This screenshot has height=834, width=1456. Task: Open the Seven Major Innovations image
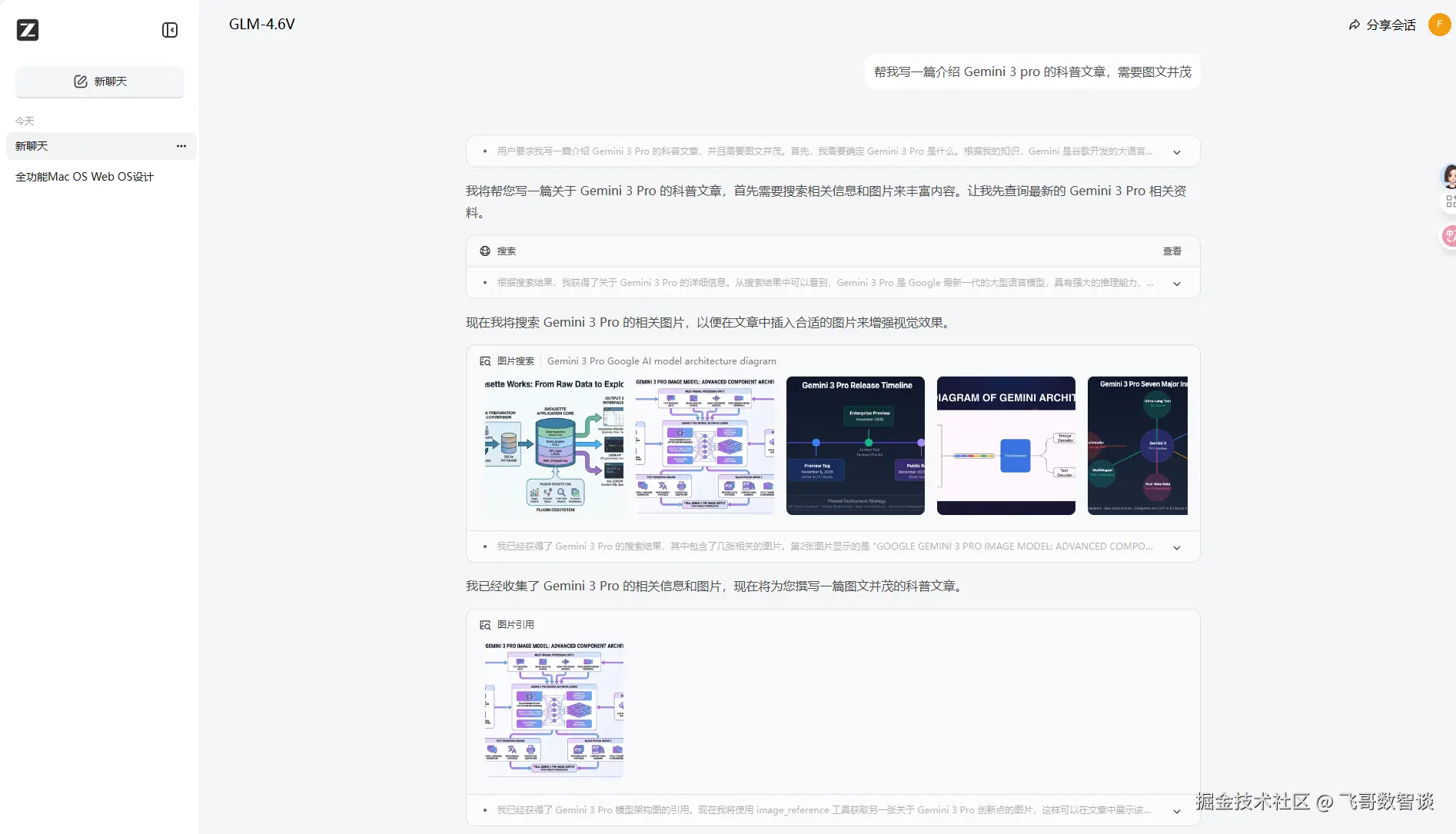tap(1138, 446)
